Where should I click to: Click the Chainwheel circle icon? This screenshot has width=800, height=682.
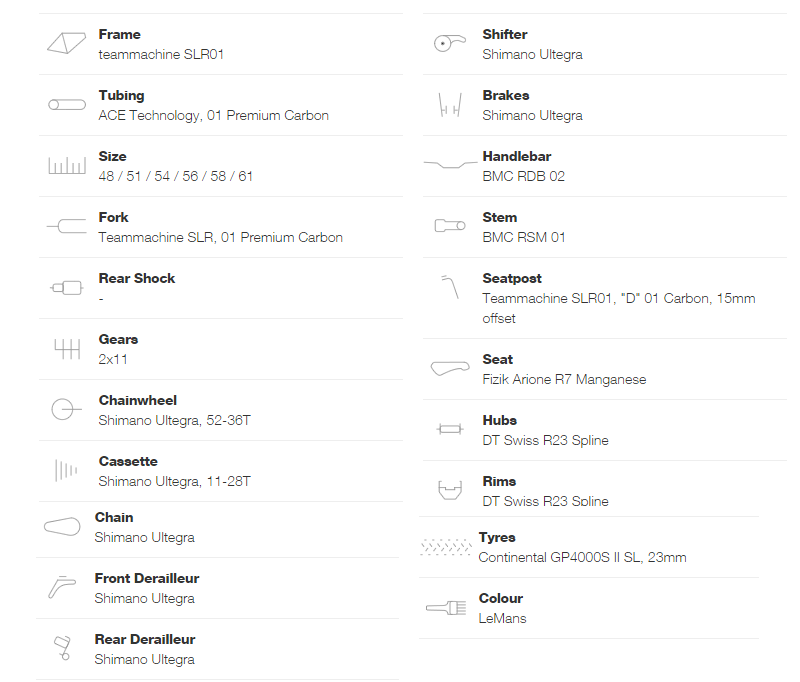[x=66, y=409]
